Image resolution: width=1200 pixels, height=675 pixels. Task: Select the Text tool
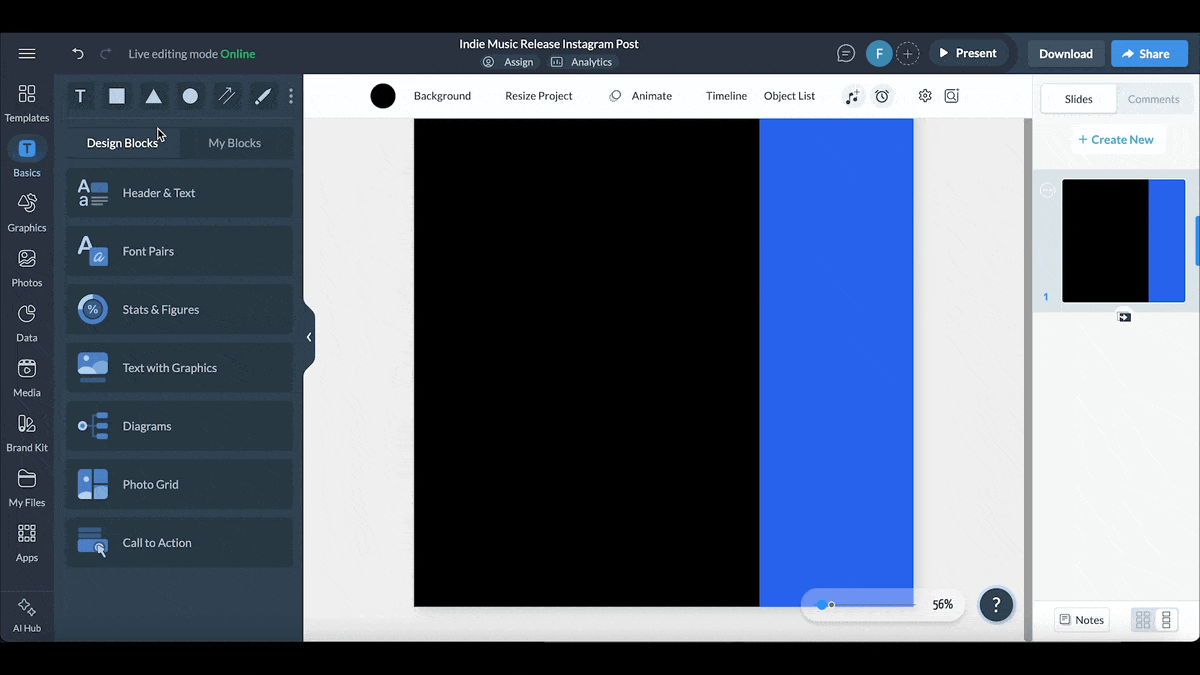(80, 96)
